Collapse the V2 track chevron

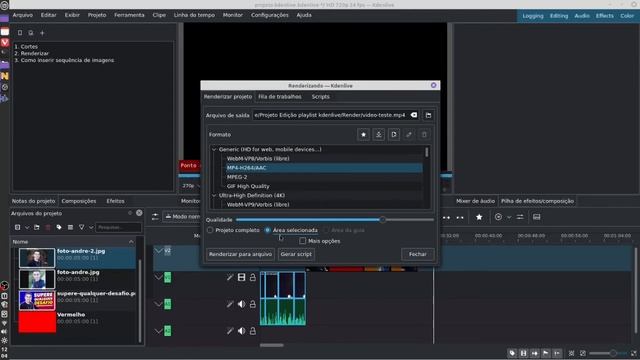click(x=158, y=251)
